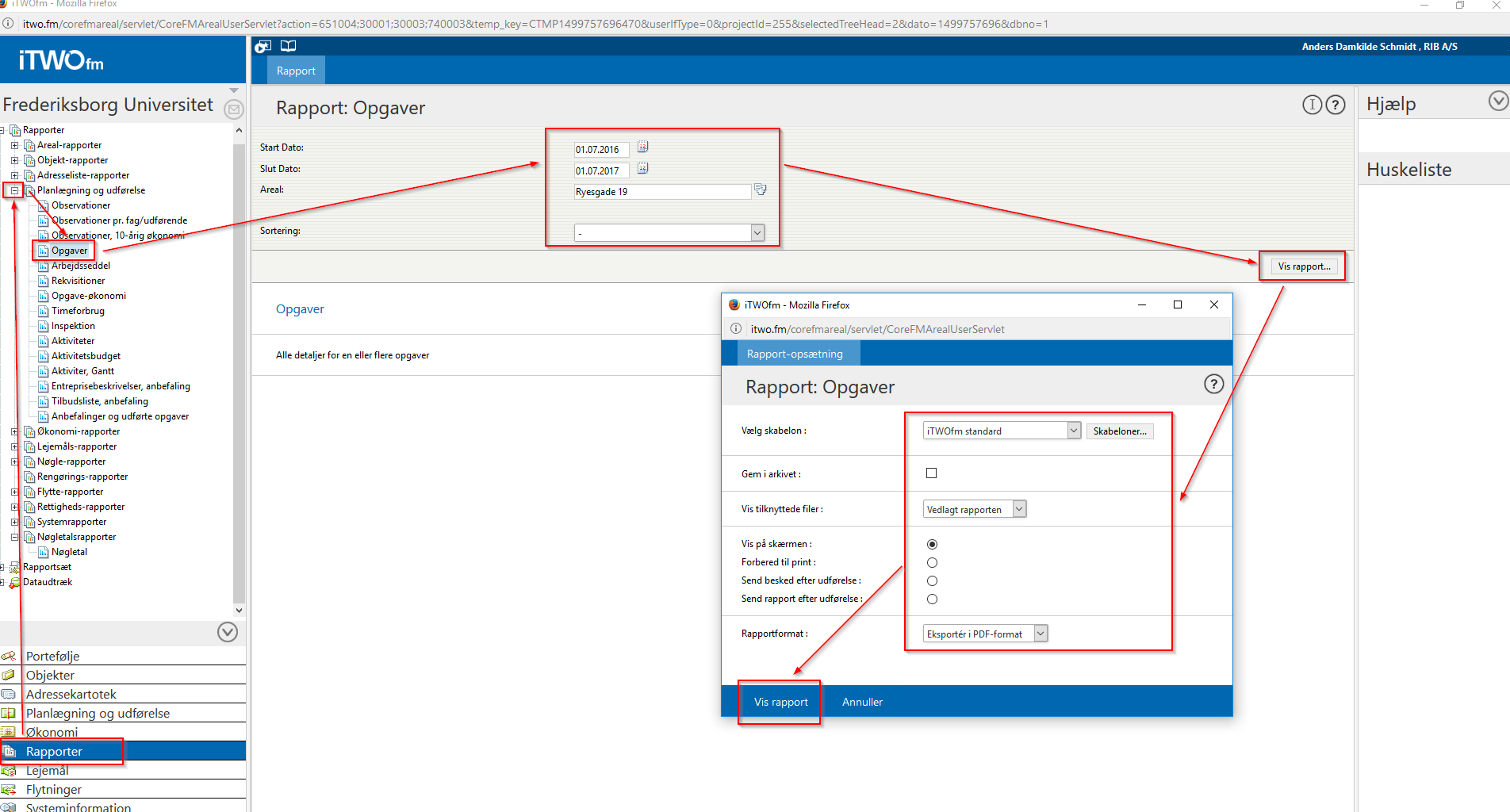Image resolution: width=1510 pixels, height=812 pixels.
Task: Click the Skabeloner... button
Action: point(1119,431)
